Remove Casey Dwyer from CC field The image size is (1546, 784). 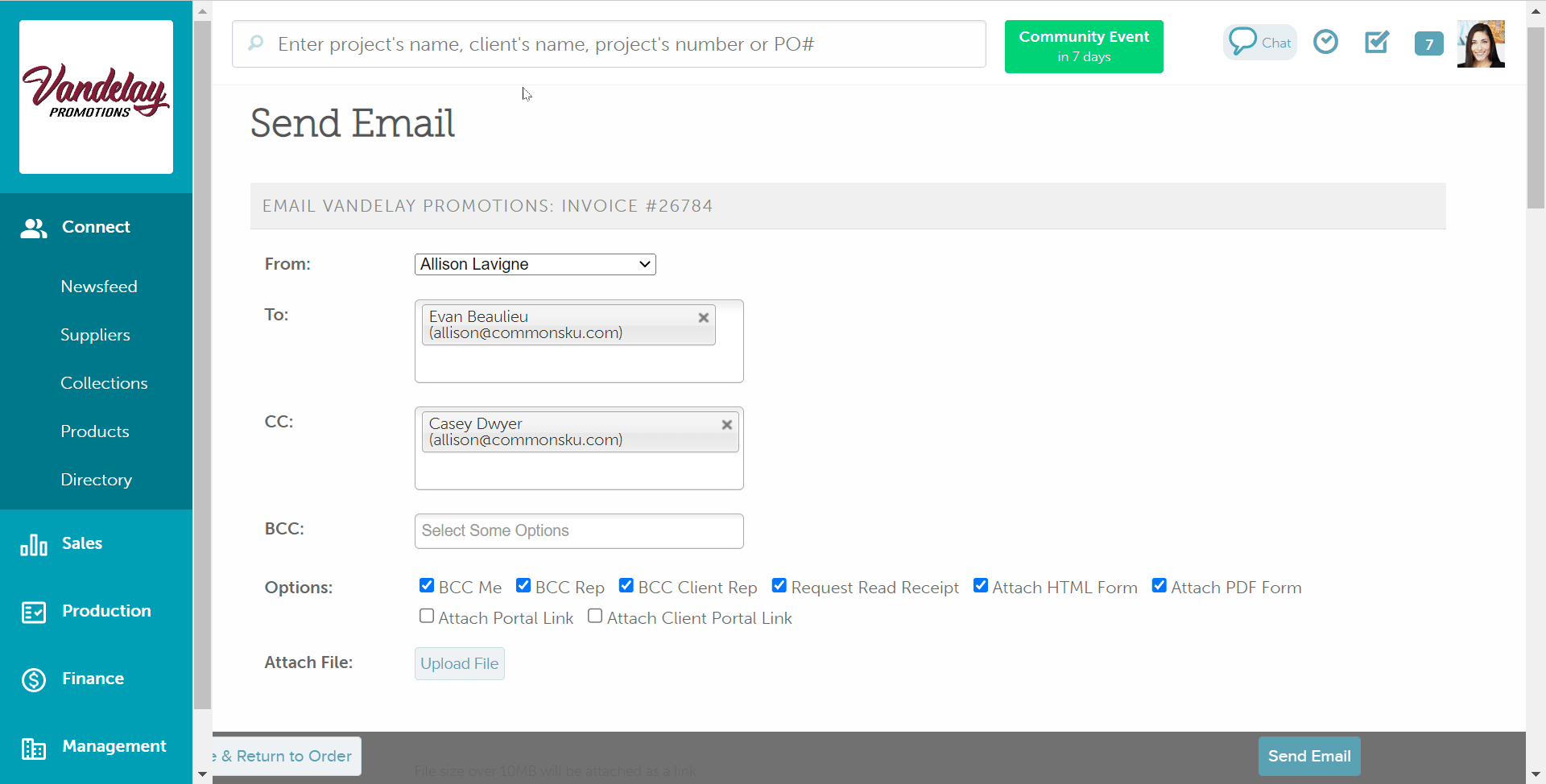726,425
